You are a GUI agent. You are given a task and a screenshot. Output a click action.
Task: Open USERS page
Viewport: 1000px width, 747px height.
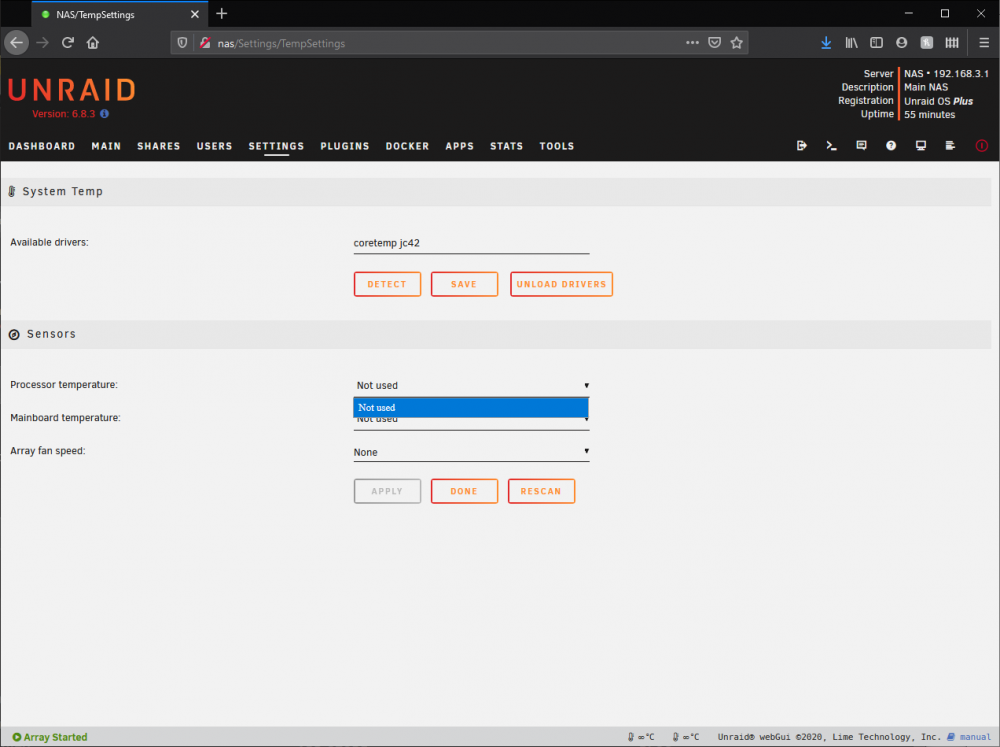coord(214,146)
